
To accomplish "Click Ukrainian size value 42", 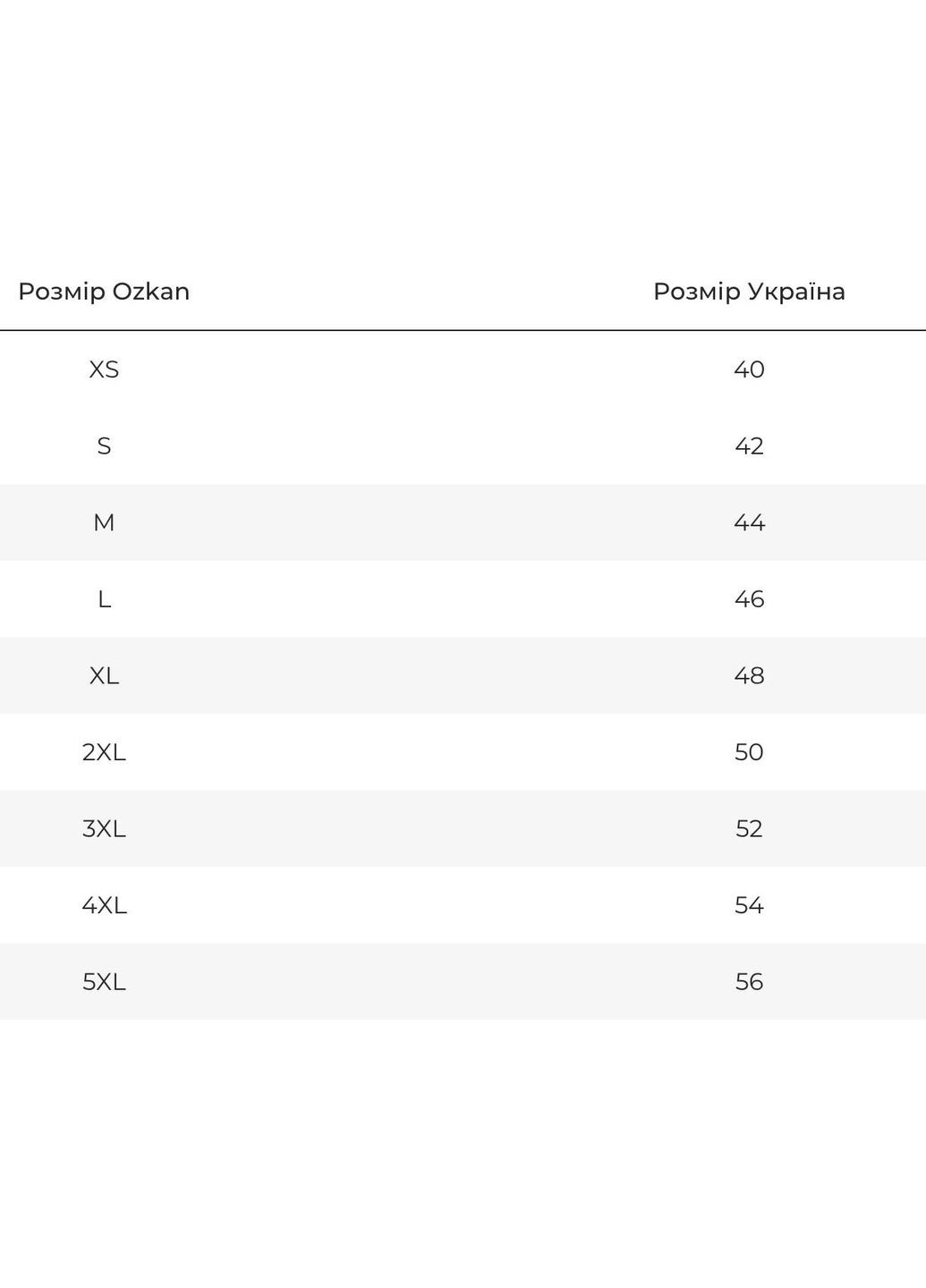I will pyautogui.click(x=749, y=446).
